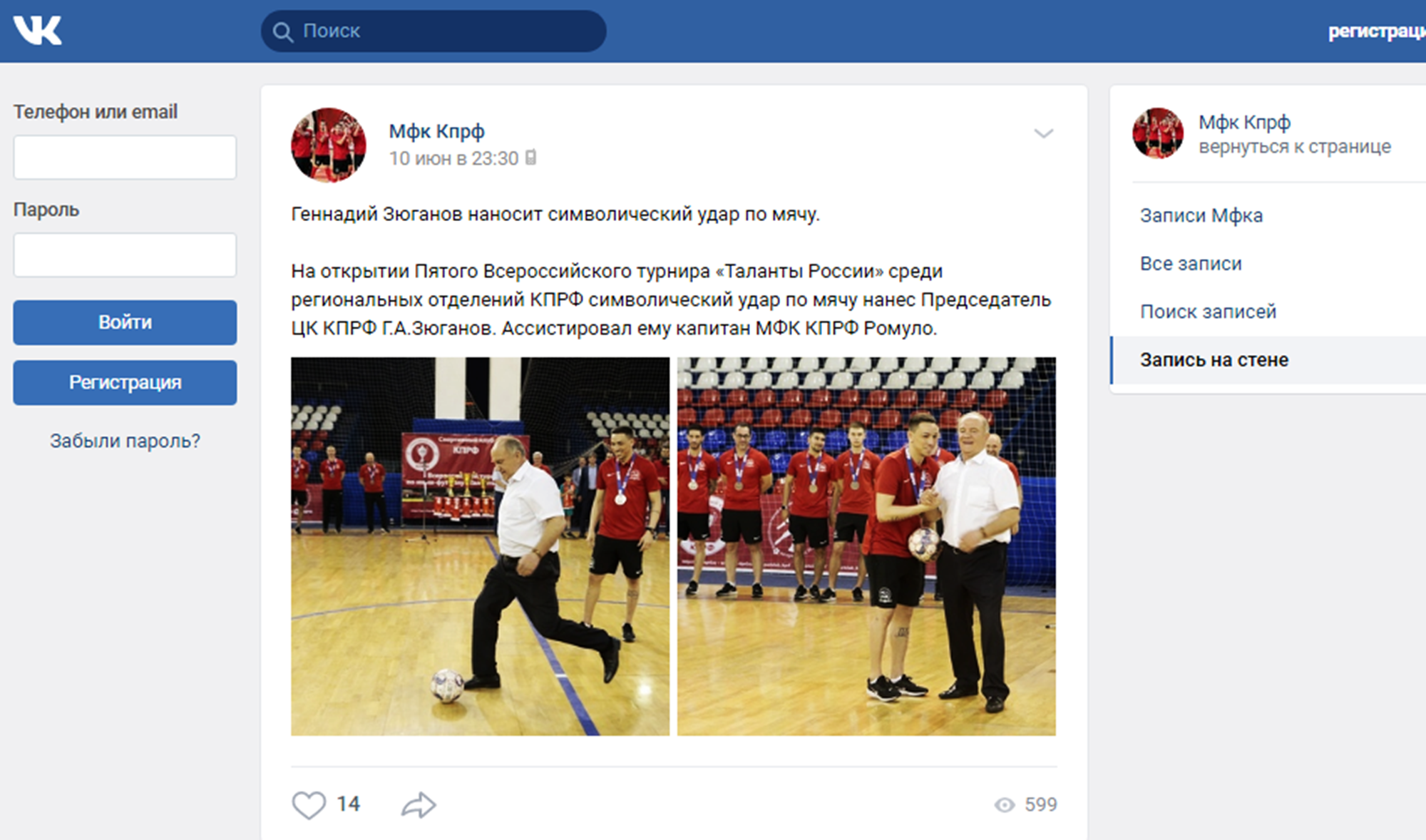This screenshot has width=1426, height=840.
Task: Click the views eye icon
Action: point(1005,805)
